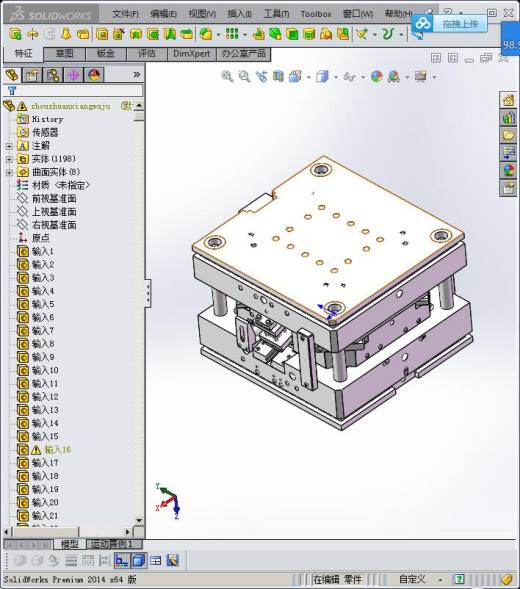
Task: Open the 视图(V) menu
Action: click(x=202, y=14)
